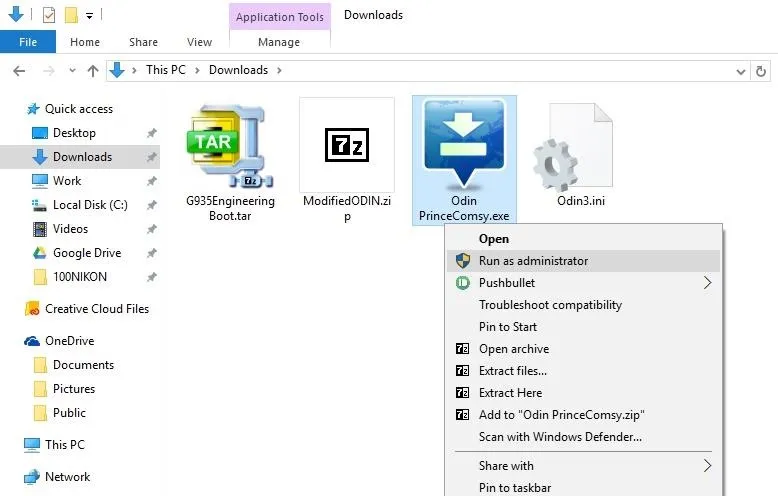Click the 7z icon next to Extract Here
778x496 pixels.
(x=462, y=392)
